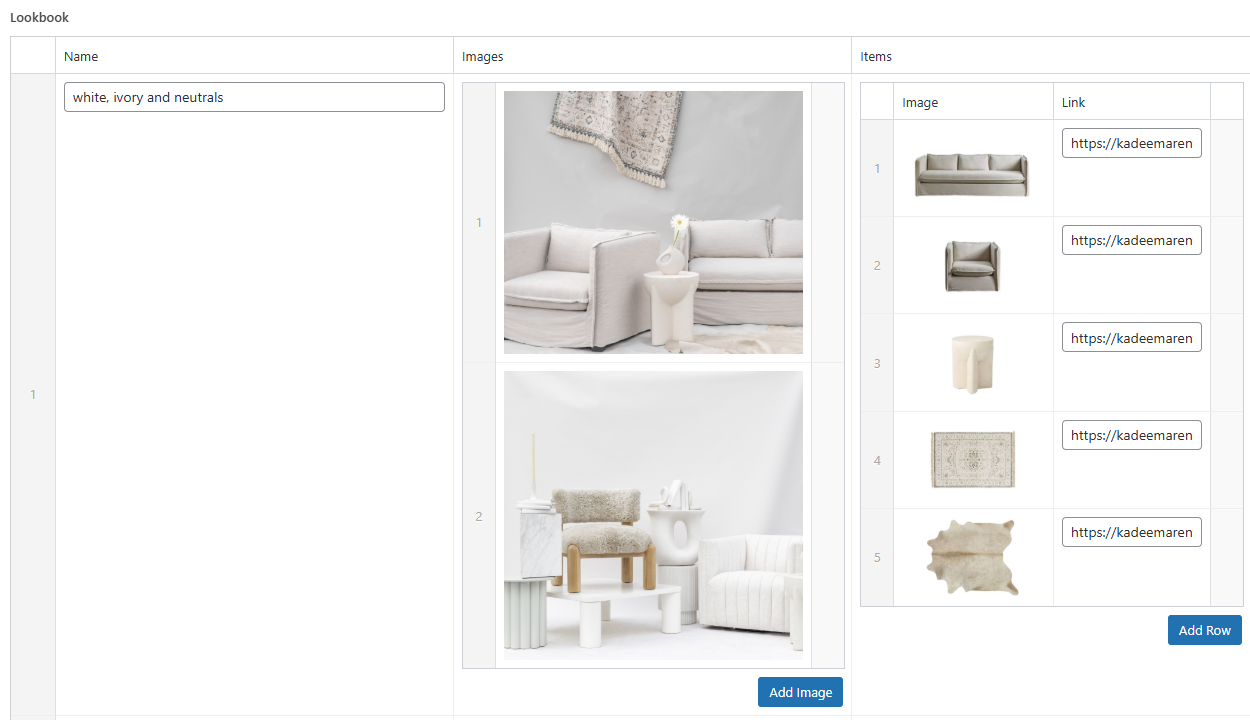Click the Add Image button

[800, 693]
